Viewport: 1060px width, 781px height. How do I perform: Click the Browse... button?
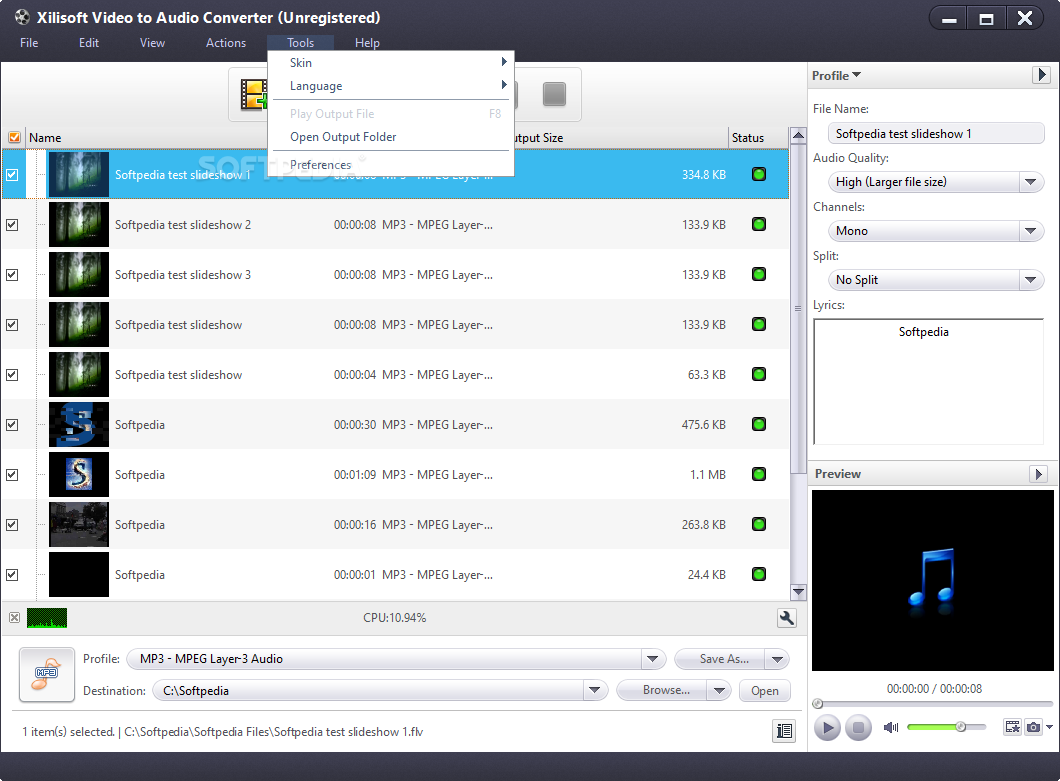coord(662,690)
